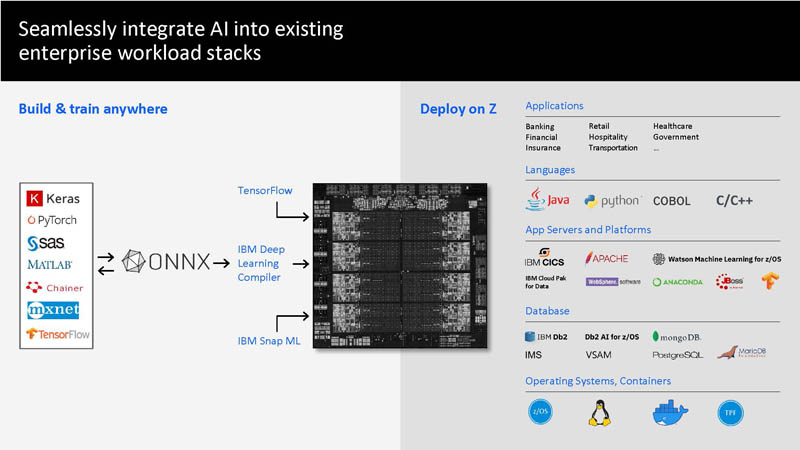Click the Hospitality text
Image resolution: width=800 pixels, height=450 pixels.
pos(608,137)
